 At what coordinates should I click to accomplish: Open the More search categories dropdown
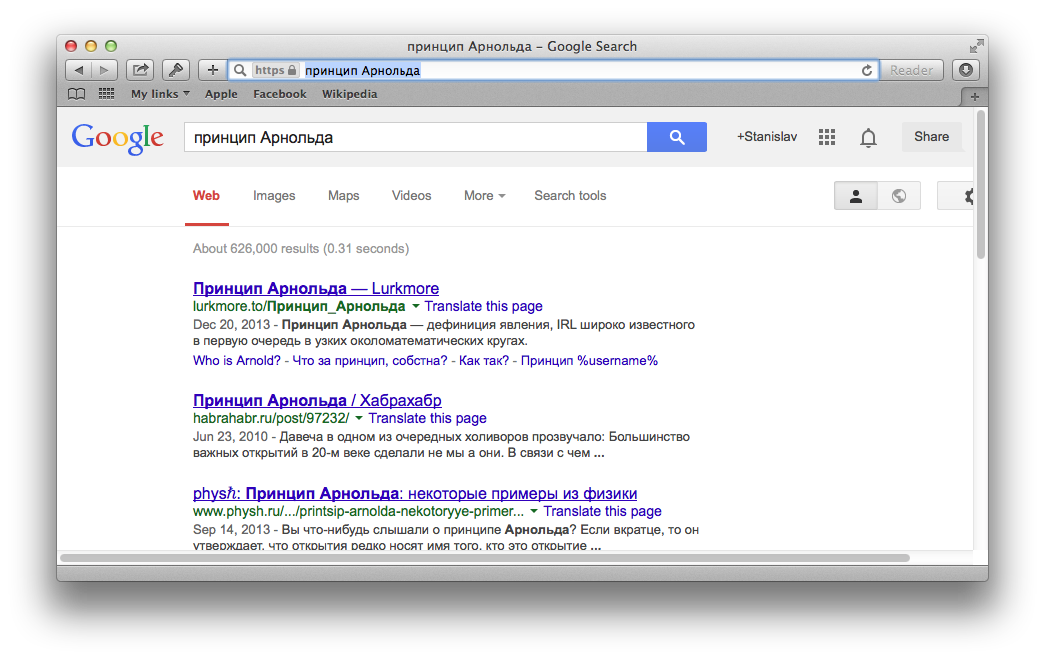485,195
